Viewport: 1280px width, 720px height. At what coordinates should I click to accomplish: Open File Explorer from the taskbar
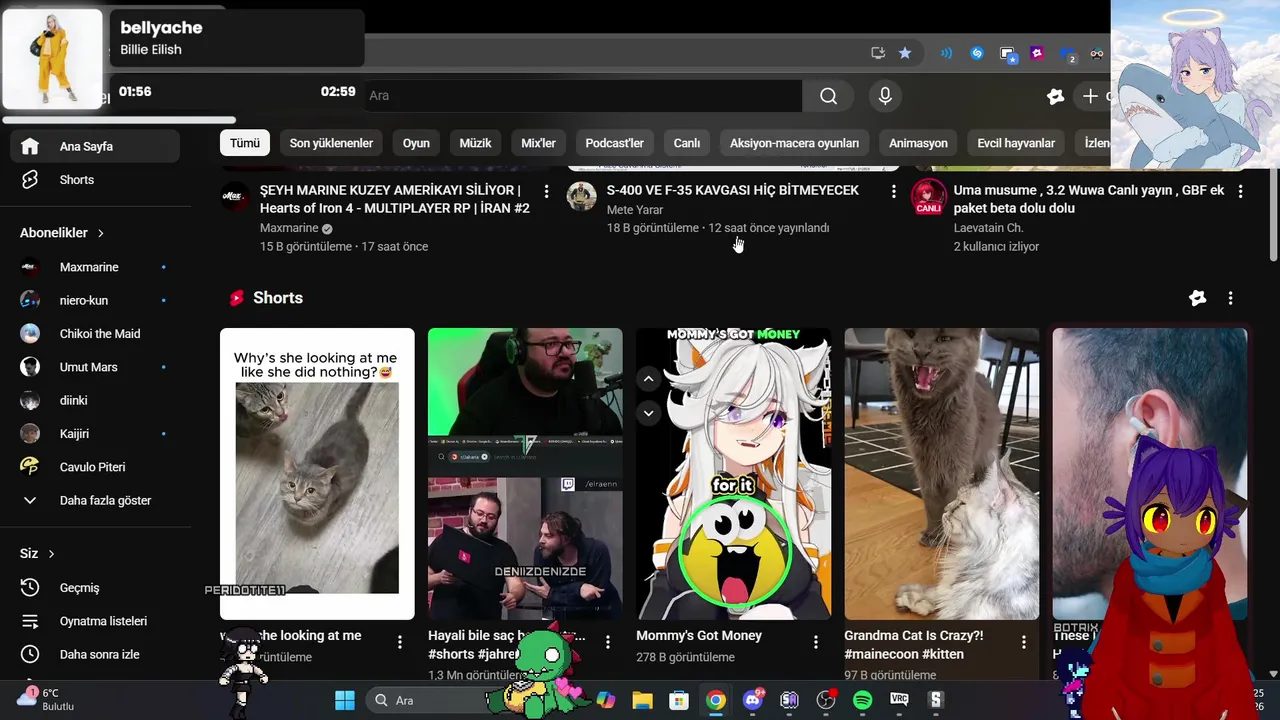(x=642, y=700)
